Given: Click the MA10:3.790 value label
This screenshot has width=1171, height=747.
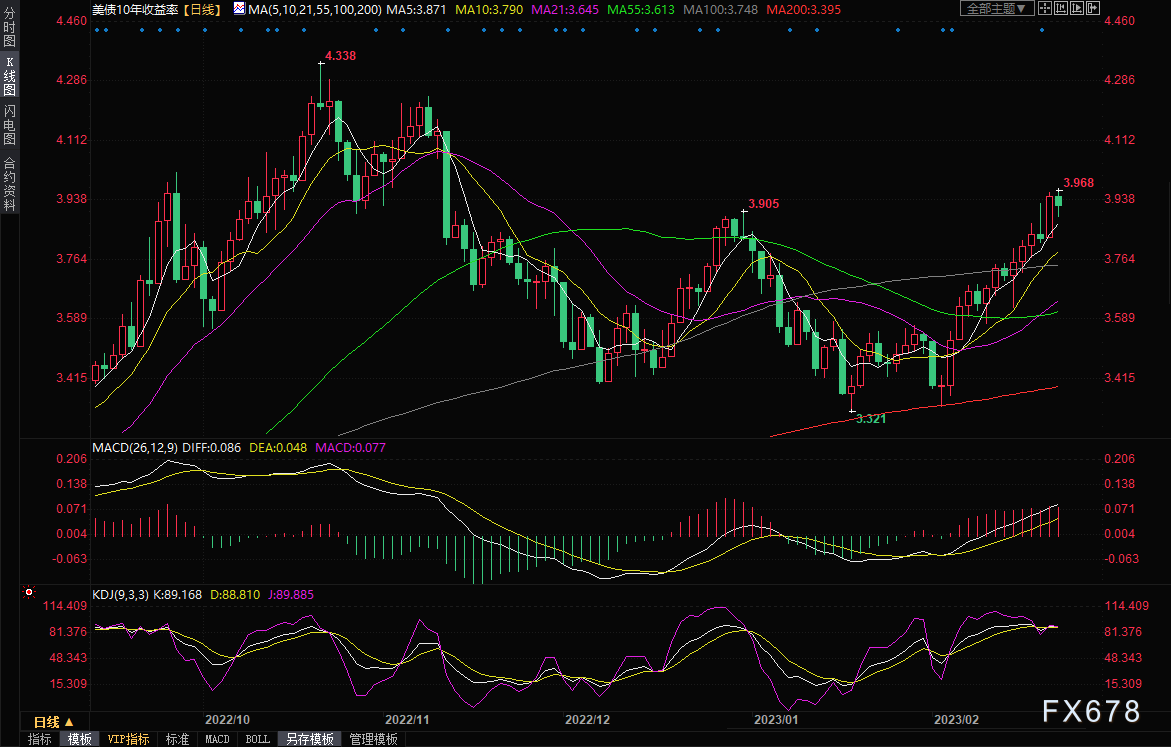Looking at the screenshot, I should (489, 10).
